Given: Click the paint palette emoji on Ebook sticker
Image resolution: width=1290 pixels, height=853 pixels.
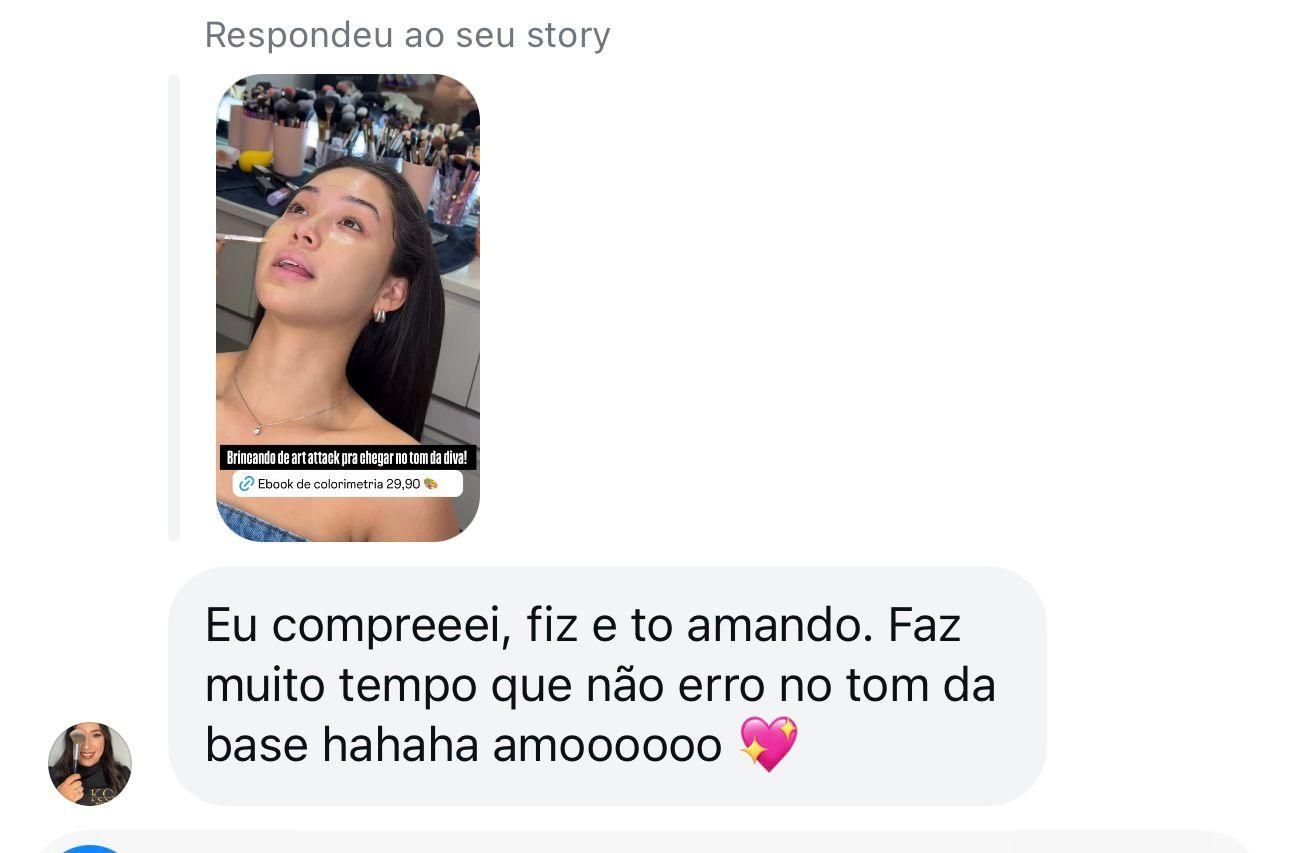Looking at the screenshot, I should [x=431, y=484].
